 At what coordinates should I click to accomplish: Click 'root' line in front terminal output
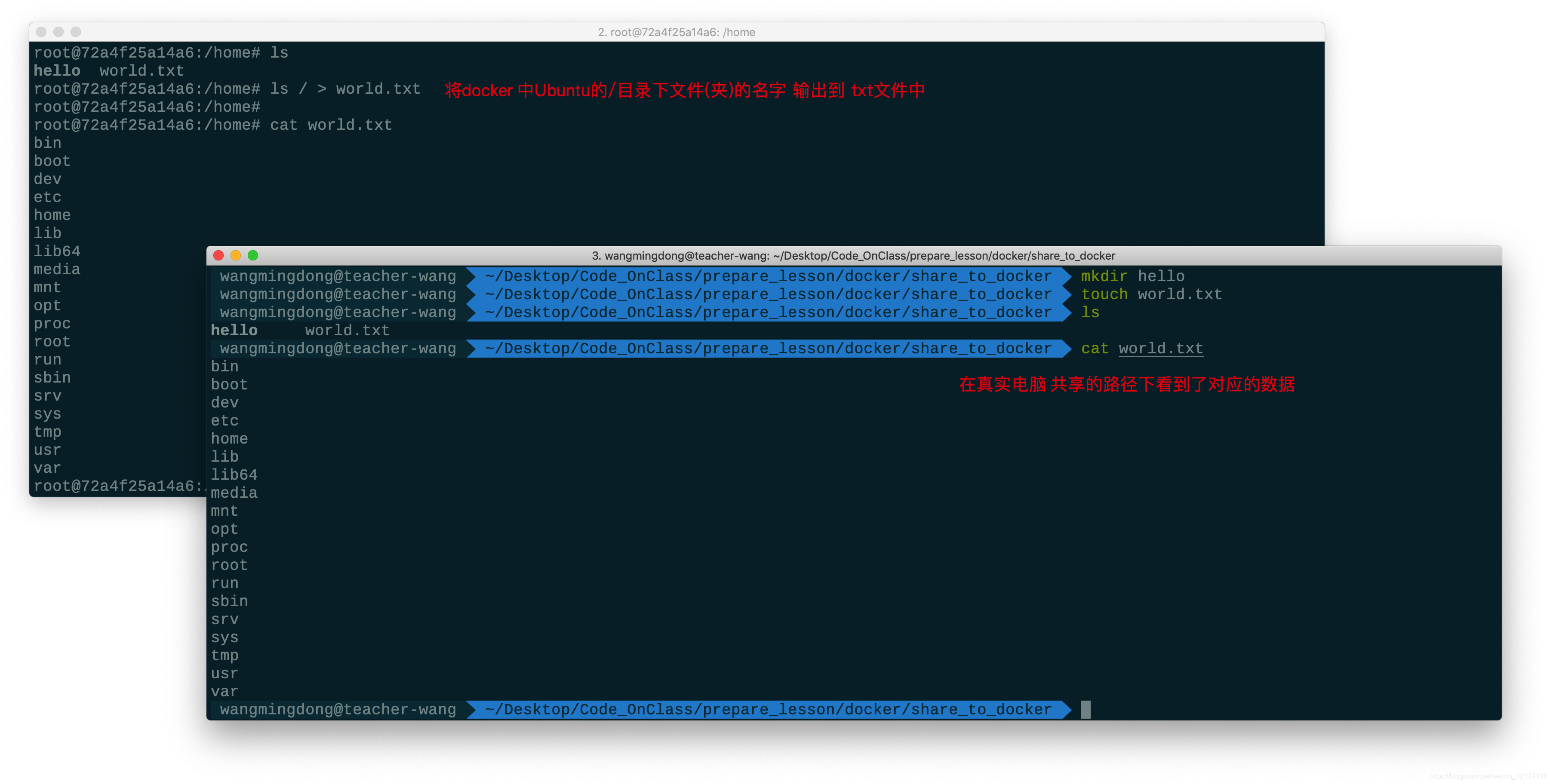229,565
